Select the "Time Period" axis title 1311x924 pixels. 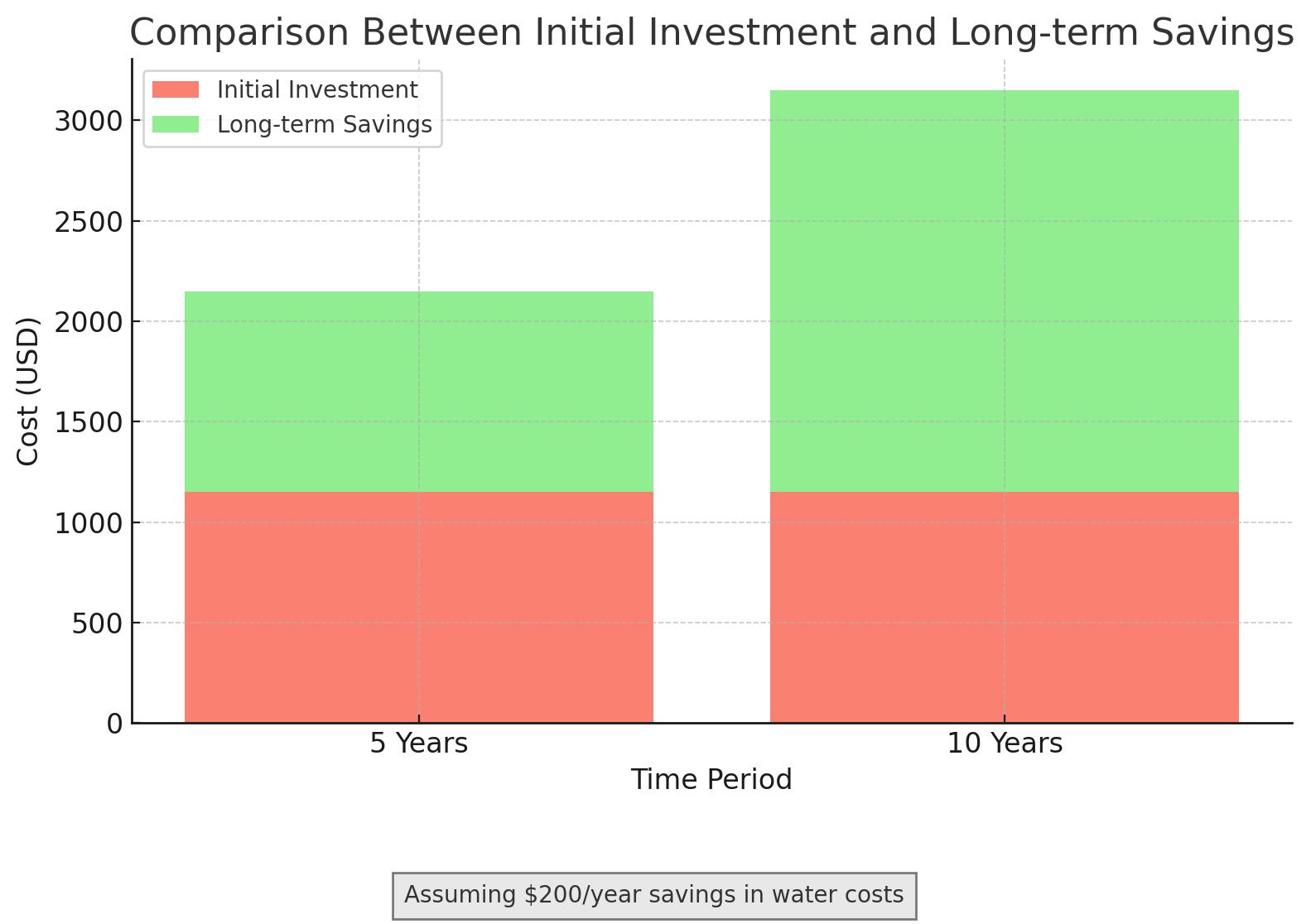click(x=711, y=780)
